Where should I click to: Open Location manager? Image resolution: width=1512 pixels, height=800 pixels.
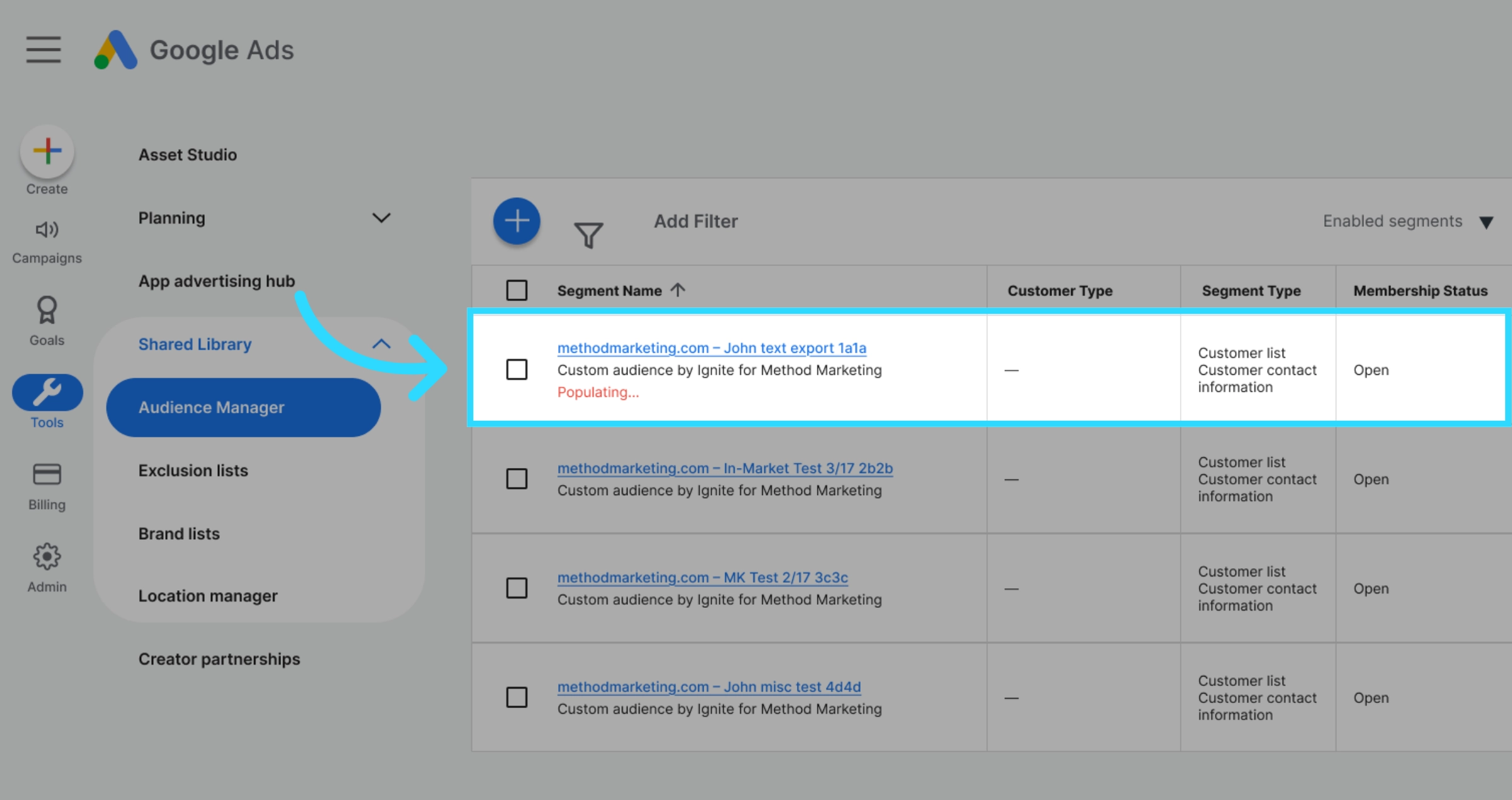click(208, 596)
